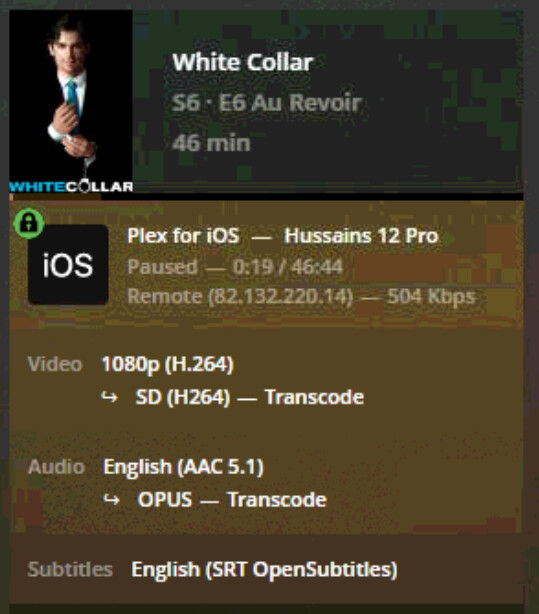539x614 pixels.
Task: Click the iOS platform icon
Action: click(68, 265)
